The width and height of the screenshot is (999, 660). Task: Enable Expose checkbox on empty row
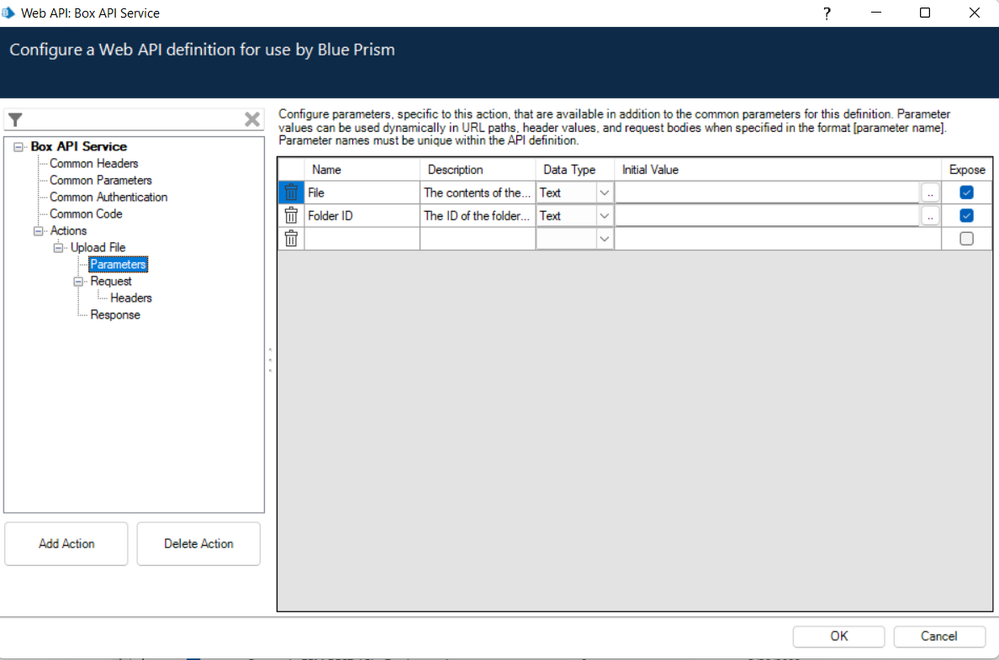(x=966, y=239)
